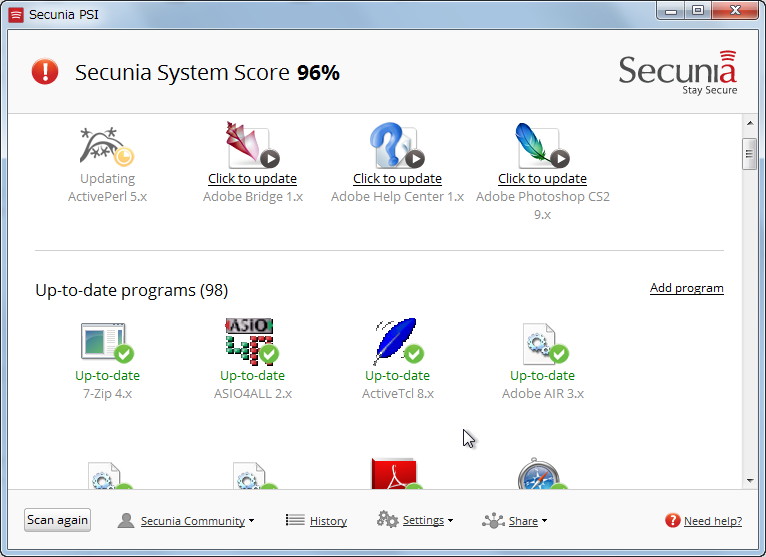Click the Adobe Help Center 1.x icon

click(397, 145)
